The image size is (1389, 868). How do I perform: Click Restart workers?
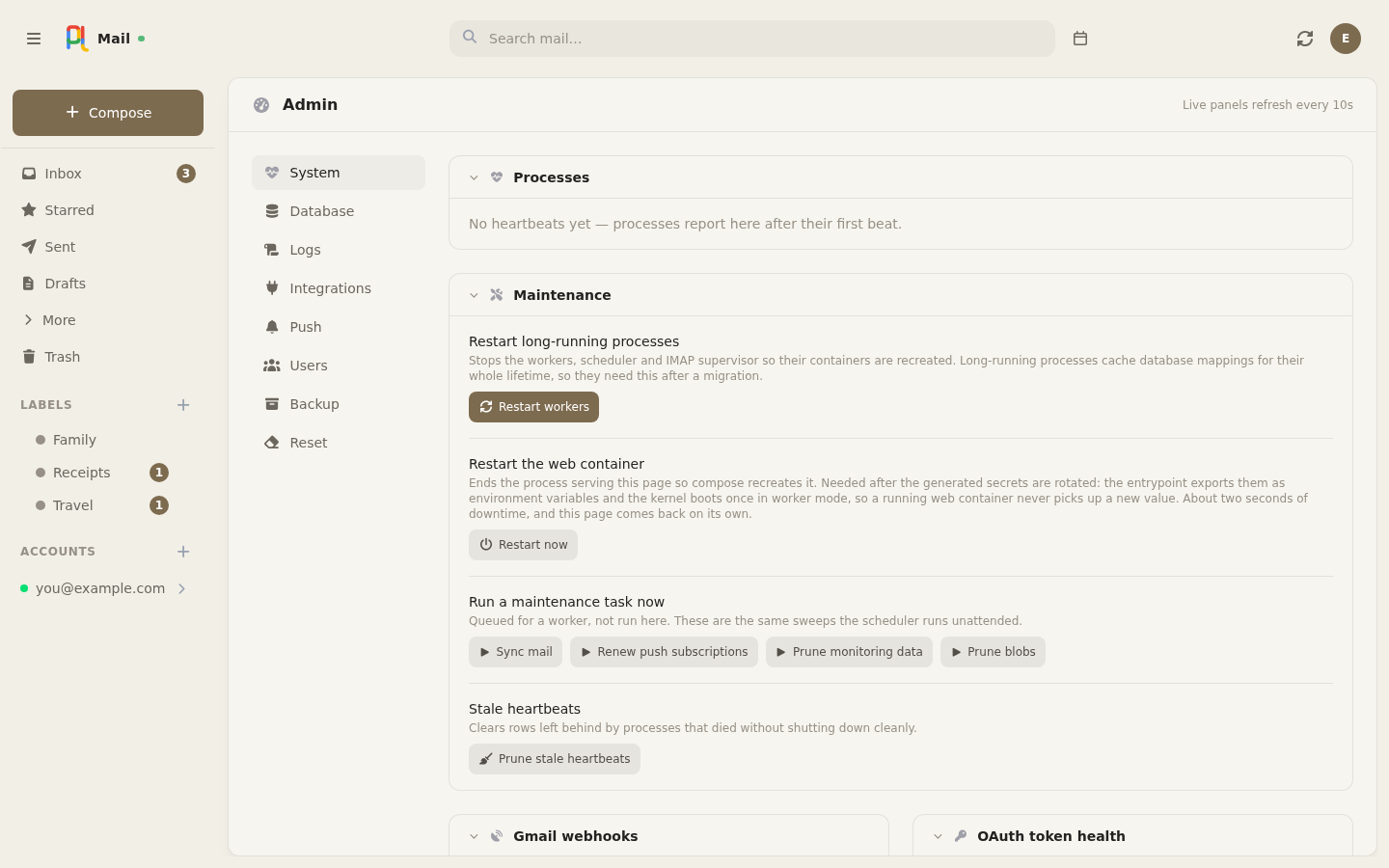coord(533,407)
